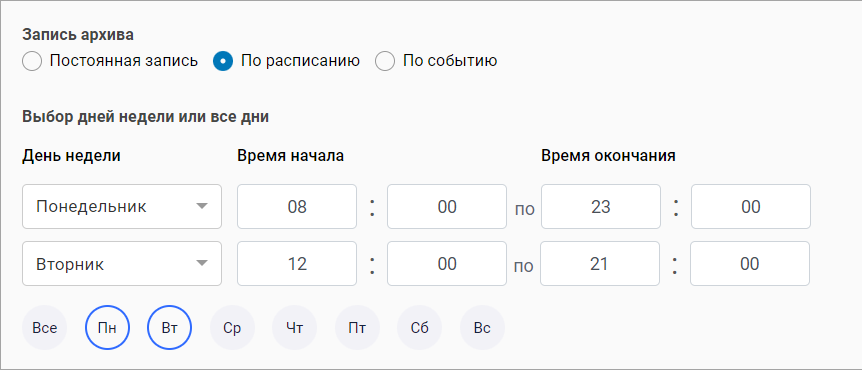Enable the Ср day circle

tap(232, 328)
